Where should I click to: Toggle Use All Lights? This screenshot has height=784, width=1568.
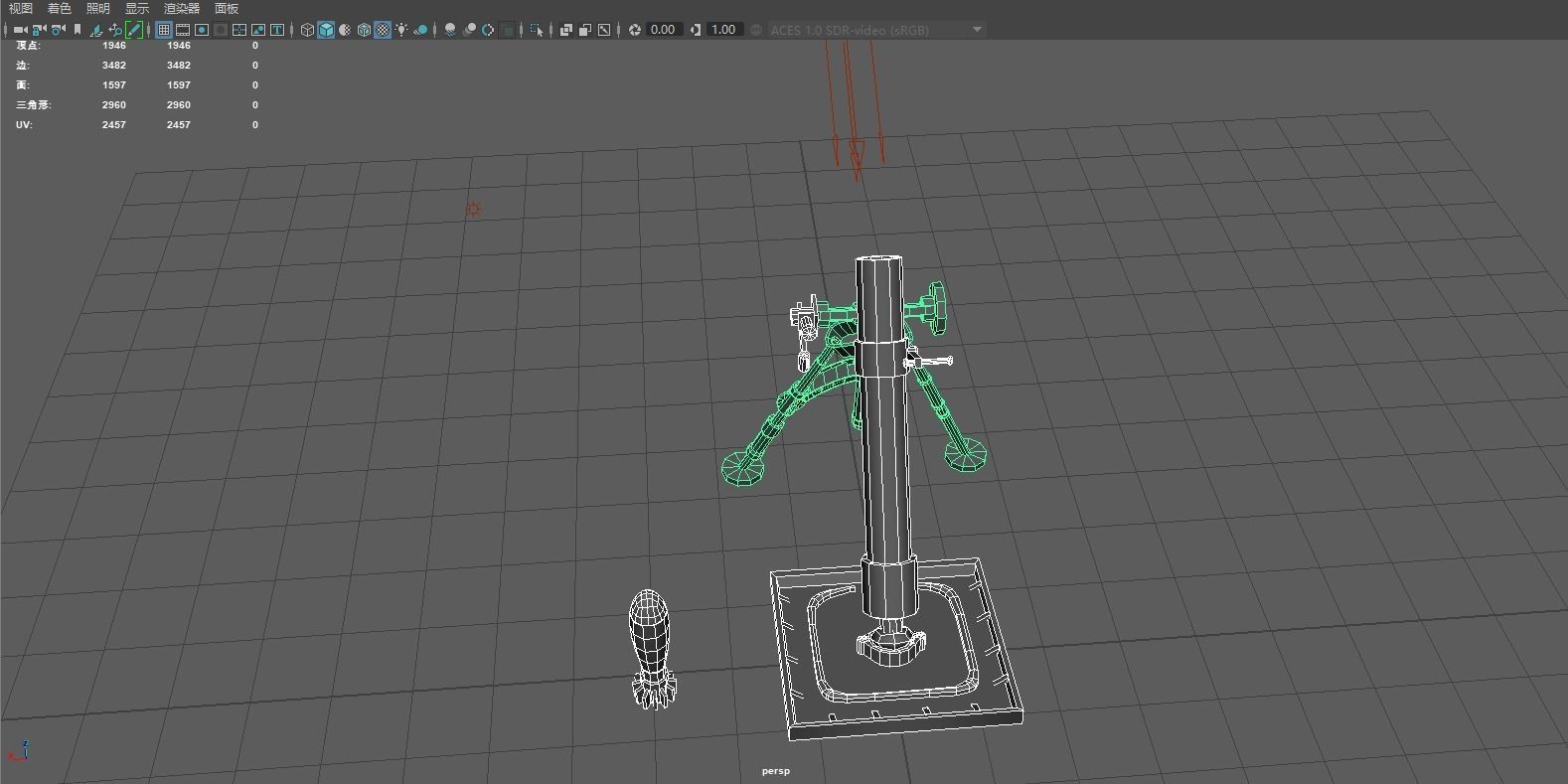click(401, 30)
